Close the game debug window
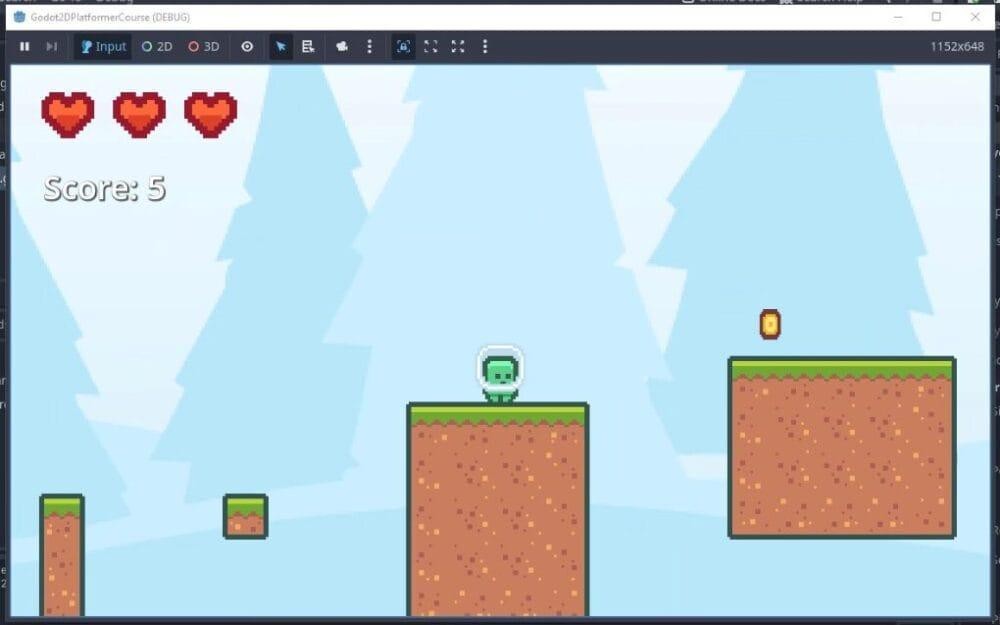 click(x=975, y=17)
